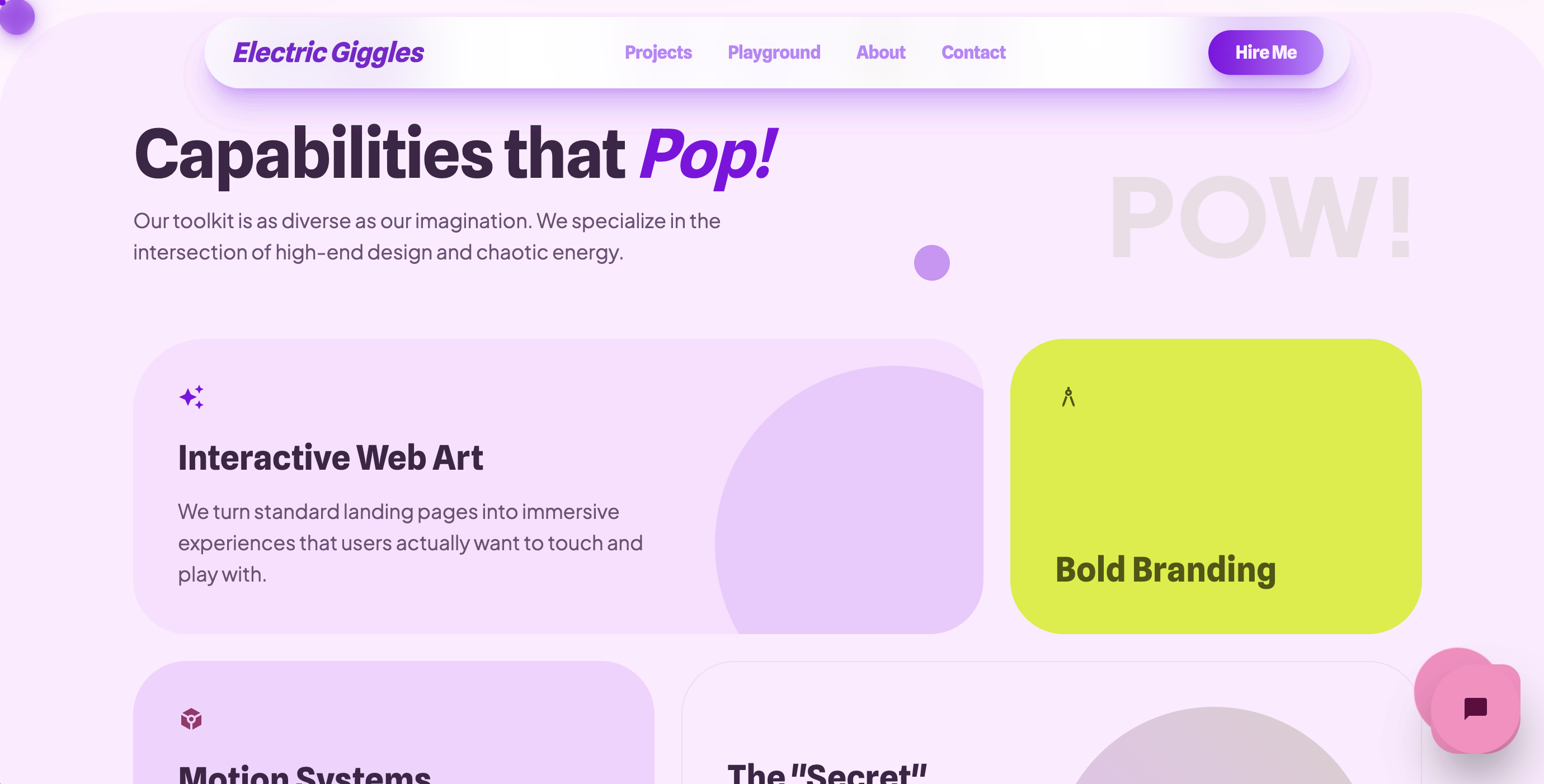The image size is (1544, 784).
Task: Click the cube icon above Motion Systems
Action: pyautogui.click(x=191, y=718)
